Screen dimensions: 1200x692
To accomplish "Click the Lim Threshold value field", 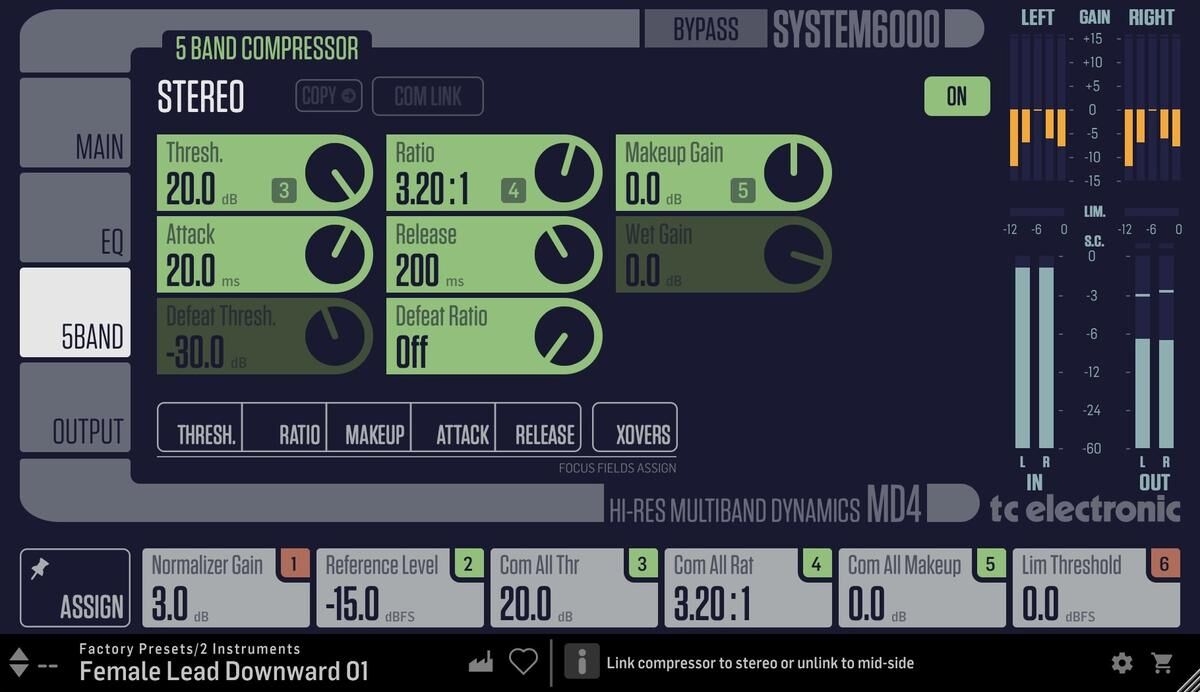I will click(1096, 588).
